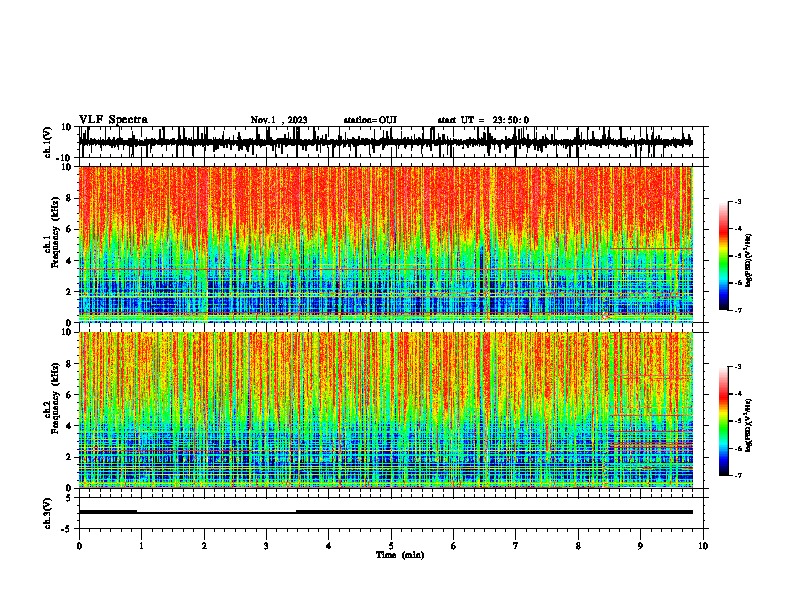This screenshot has width=792, height=612.
Task: Click the "-7" label on ch.1 color bar
Action: [x=737, y=310]
